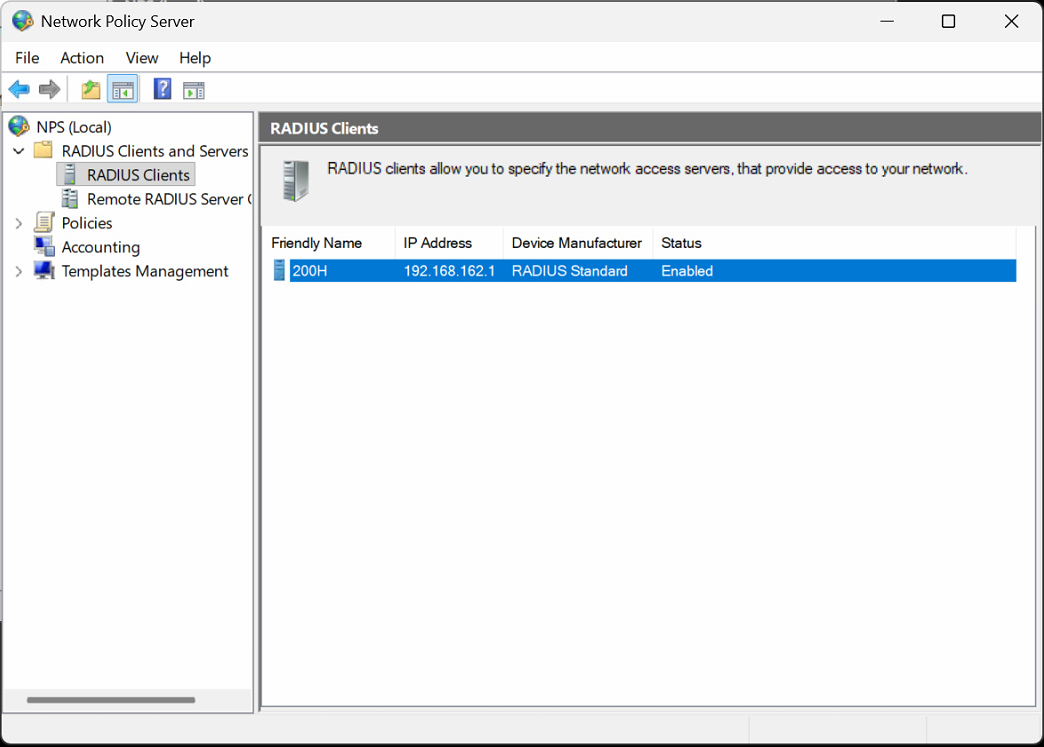This screenshot has width=1044, height=747.
Task: Open the File menu
Action: pyautogui.click(x=27, y=58)
